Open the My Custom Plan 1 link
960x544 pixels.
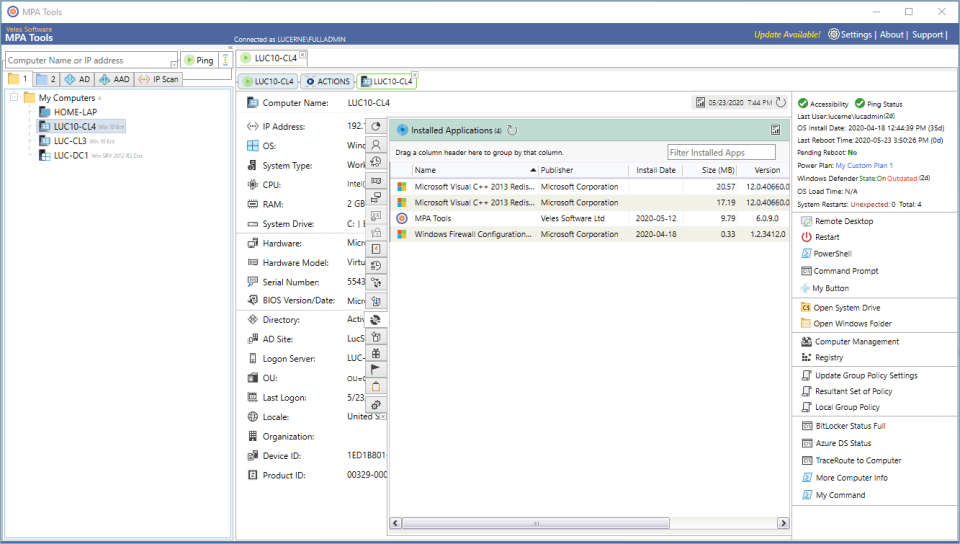(864, 165)
